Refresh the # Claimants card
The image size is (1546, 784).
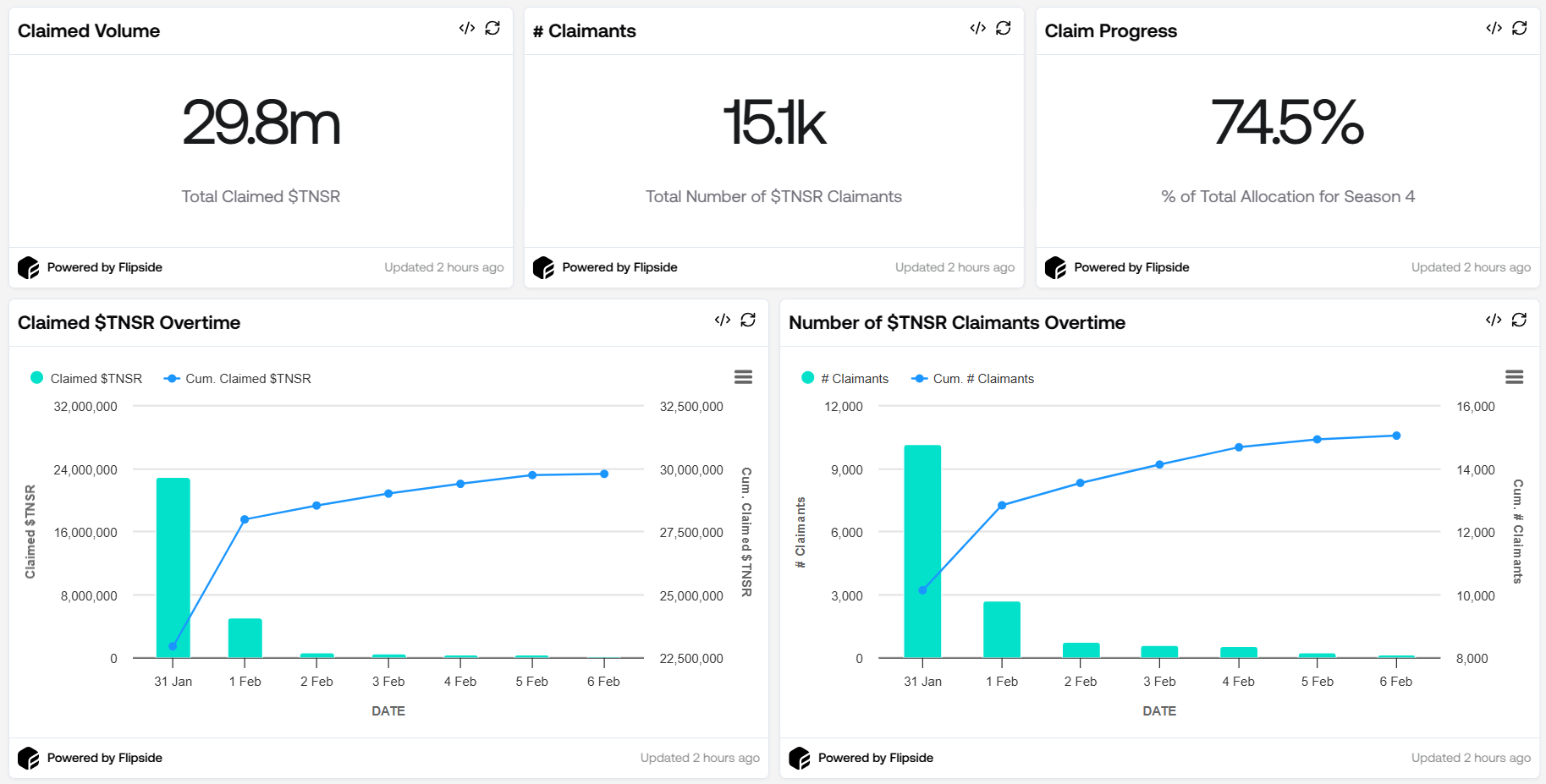coord(1004,29)
